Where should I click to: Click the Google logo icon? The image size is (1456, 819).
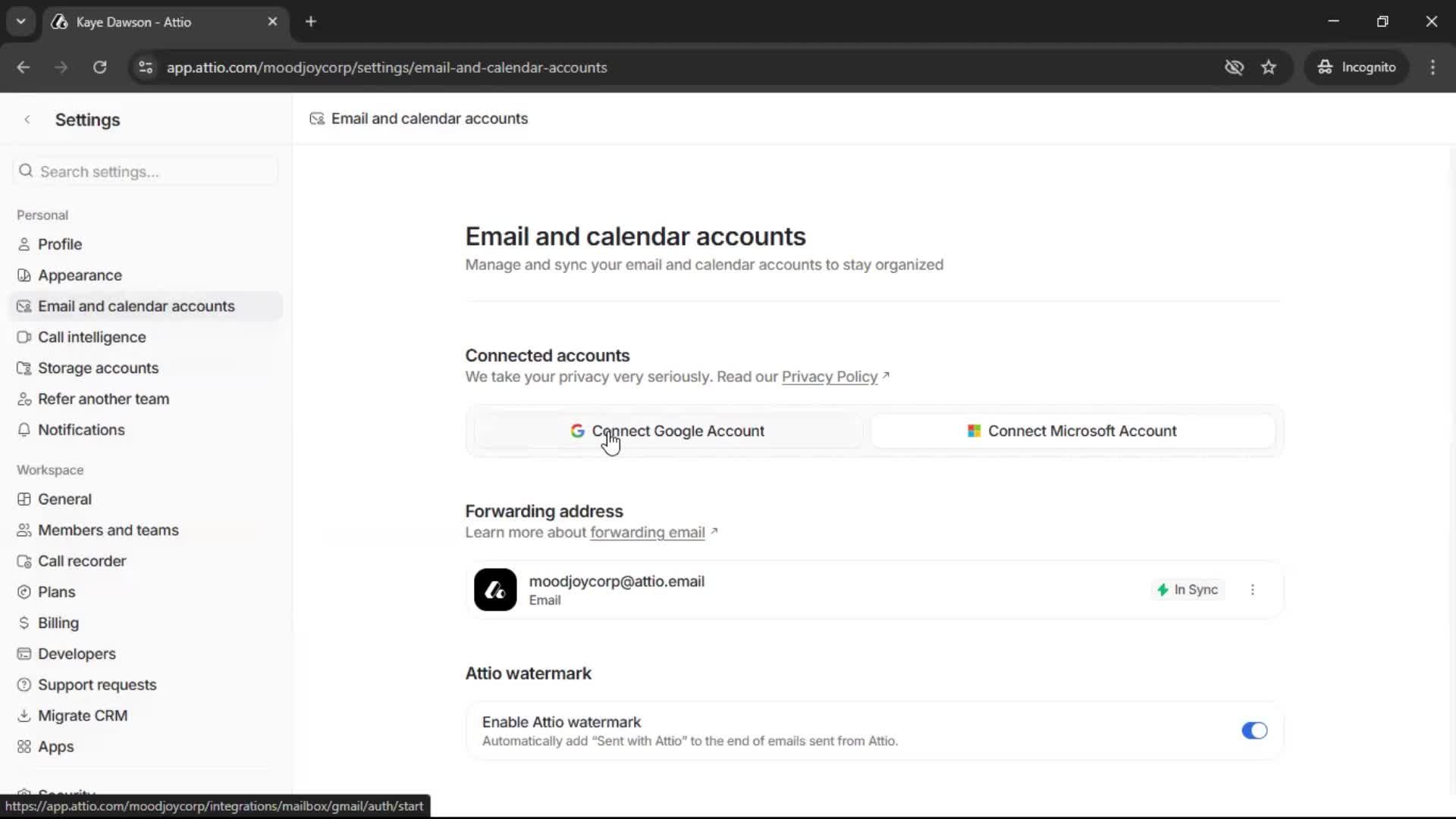[x=577, y=431]
